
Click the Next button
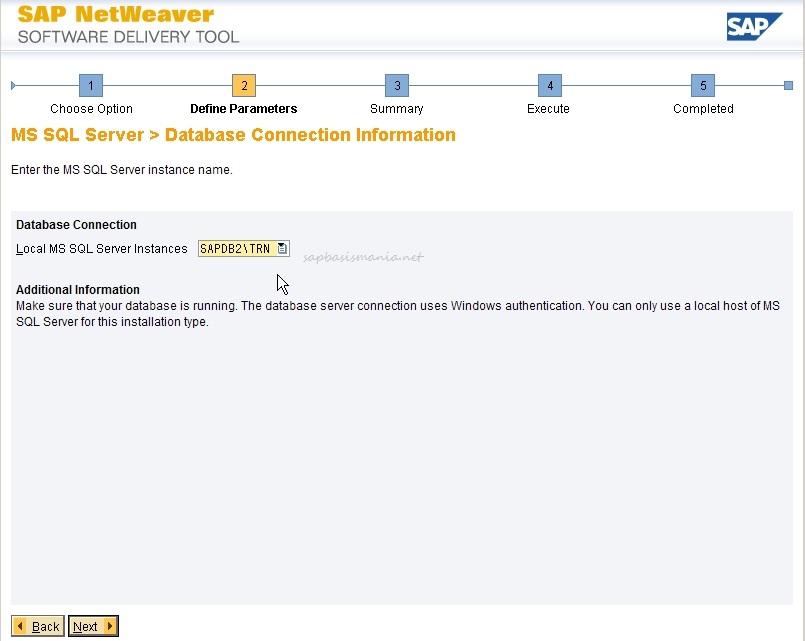[x=93, y=626]
